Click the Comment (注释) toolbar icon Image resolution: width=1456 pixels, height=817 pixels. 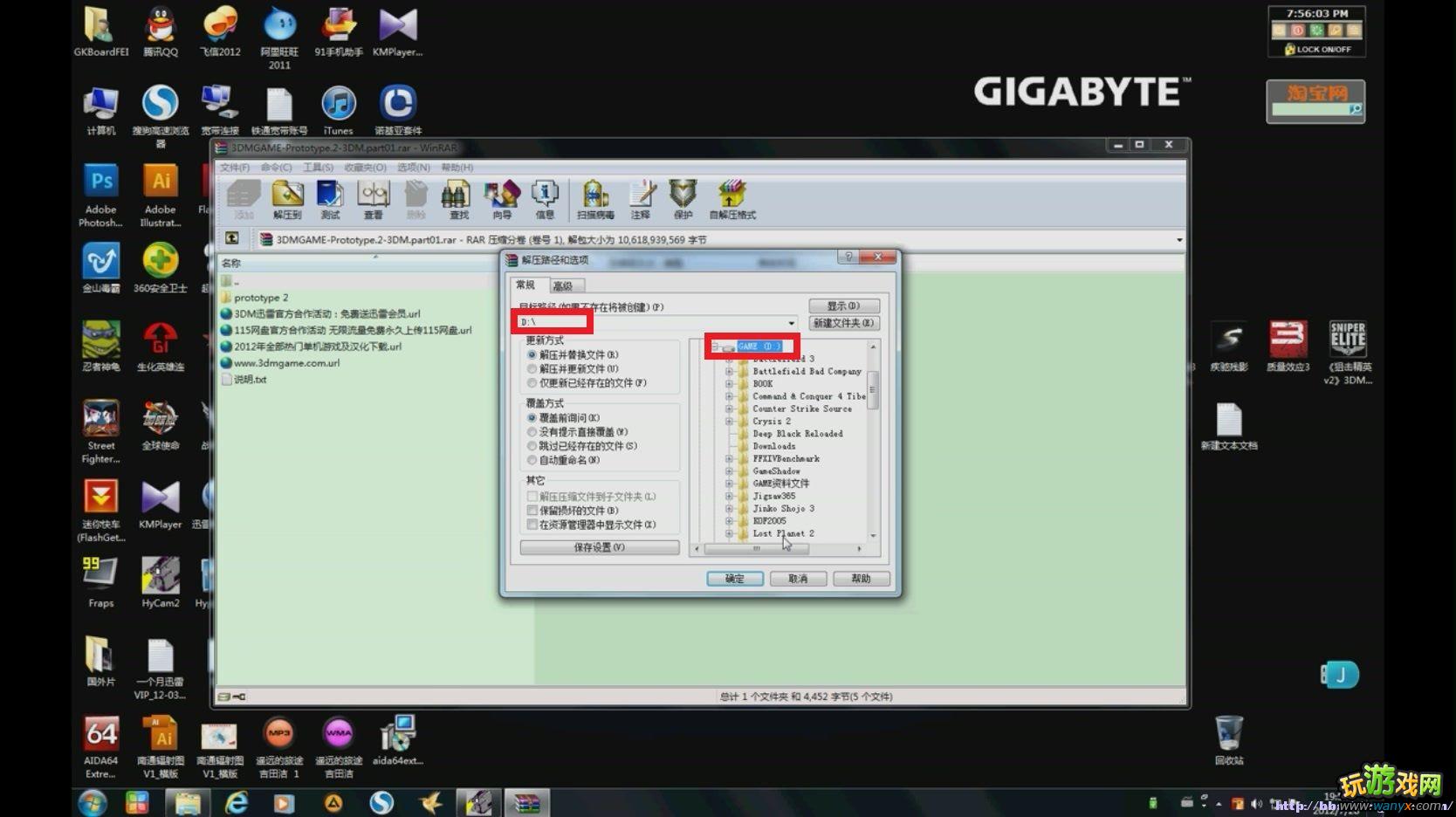pos(641,199)
